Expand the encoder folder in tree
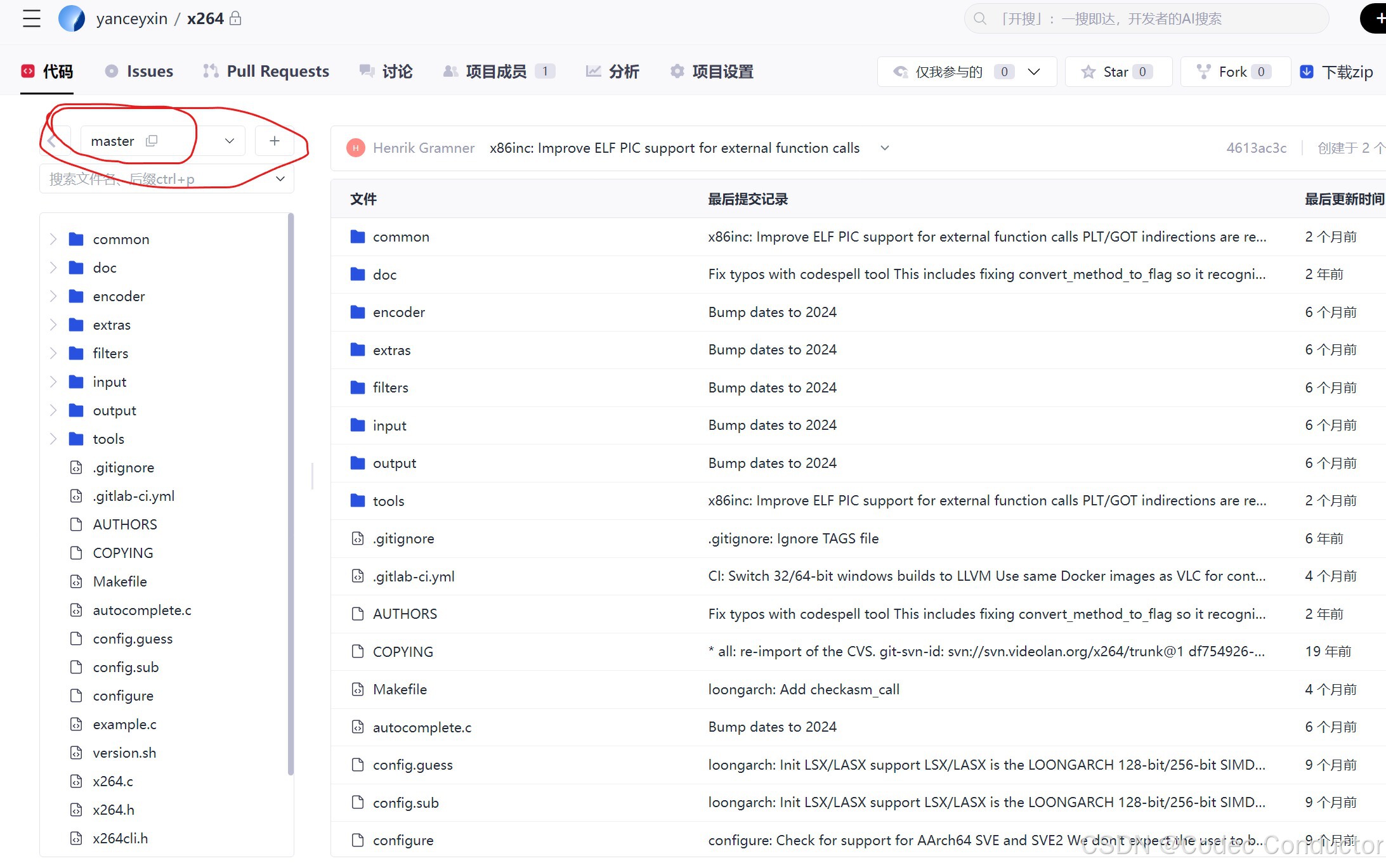The width and height of the screenshot is (1386, 868). point(53,296)
